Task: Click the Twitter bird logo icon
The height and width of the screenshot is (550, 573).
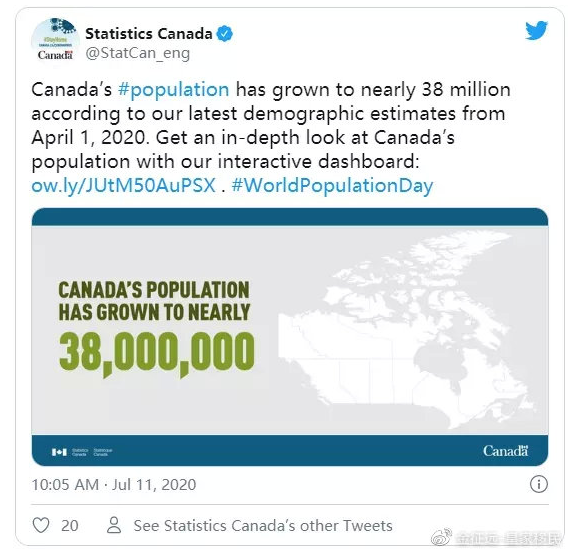Action: pyautogui.click(x=536, y=30)
